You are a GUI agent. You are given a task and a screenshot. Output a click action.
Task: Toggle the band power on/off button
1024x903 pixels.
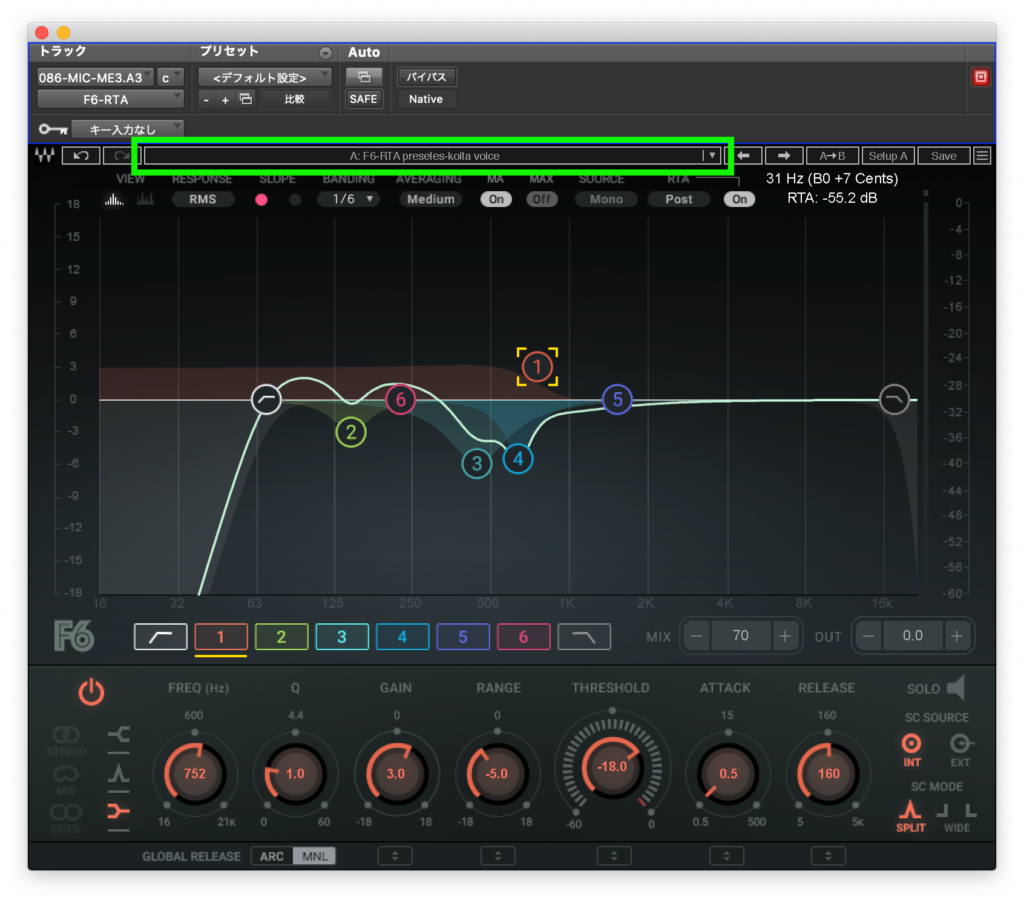click(91, 692)
